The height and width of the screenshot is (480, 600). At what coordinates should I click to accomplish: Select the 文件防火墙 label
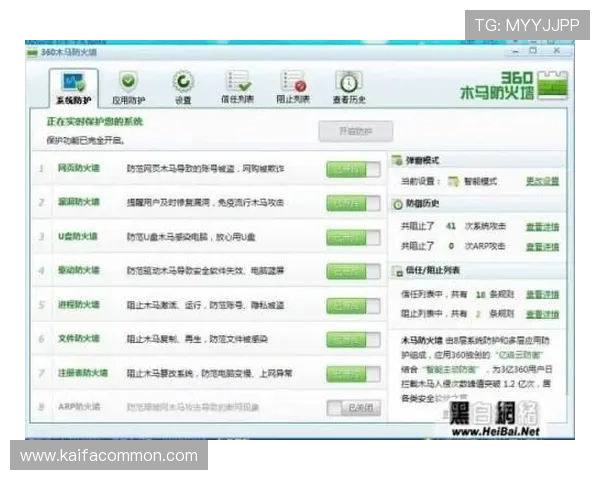(x=79, y=338)
